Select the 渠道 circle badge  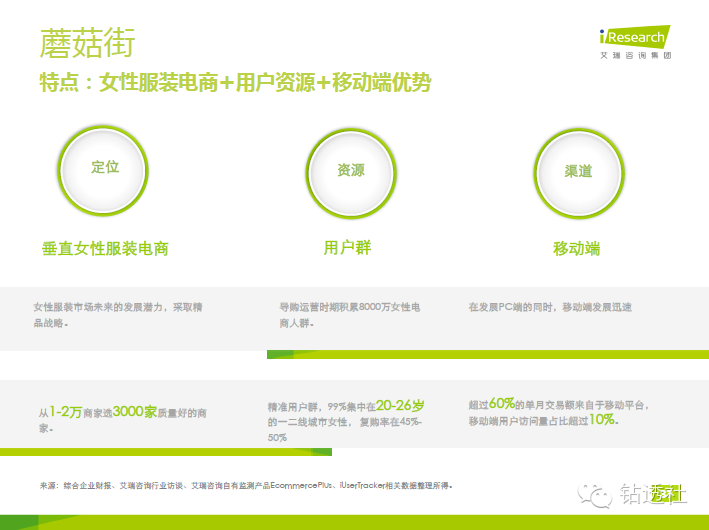[579, 173]
